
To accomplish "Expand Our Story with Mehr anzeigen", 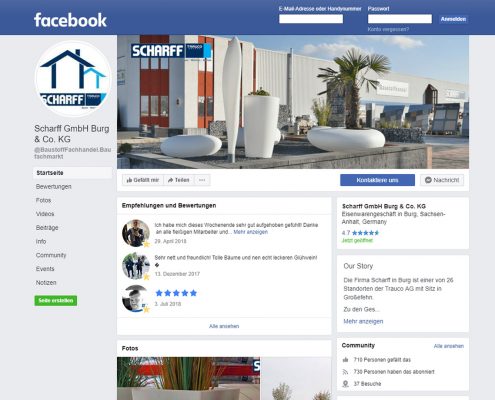I will (363, 321).
